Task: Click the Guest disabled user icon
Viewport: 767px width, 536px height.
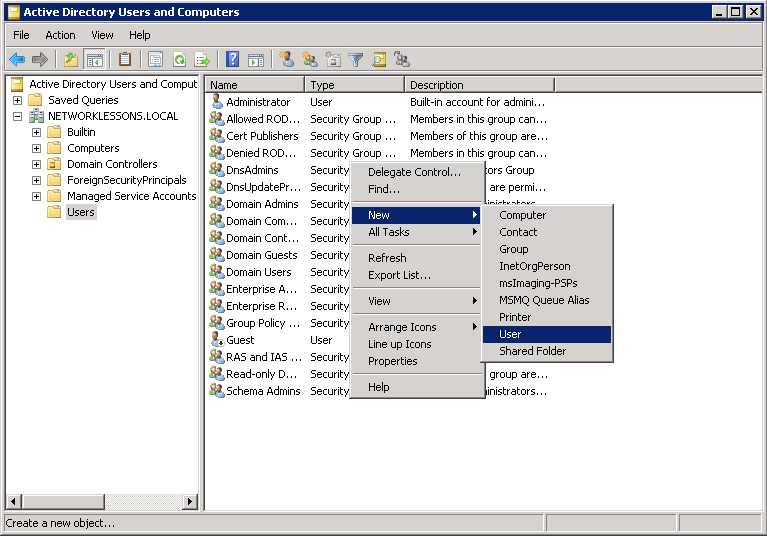Action: [217, 339]
